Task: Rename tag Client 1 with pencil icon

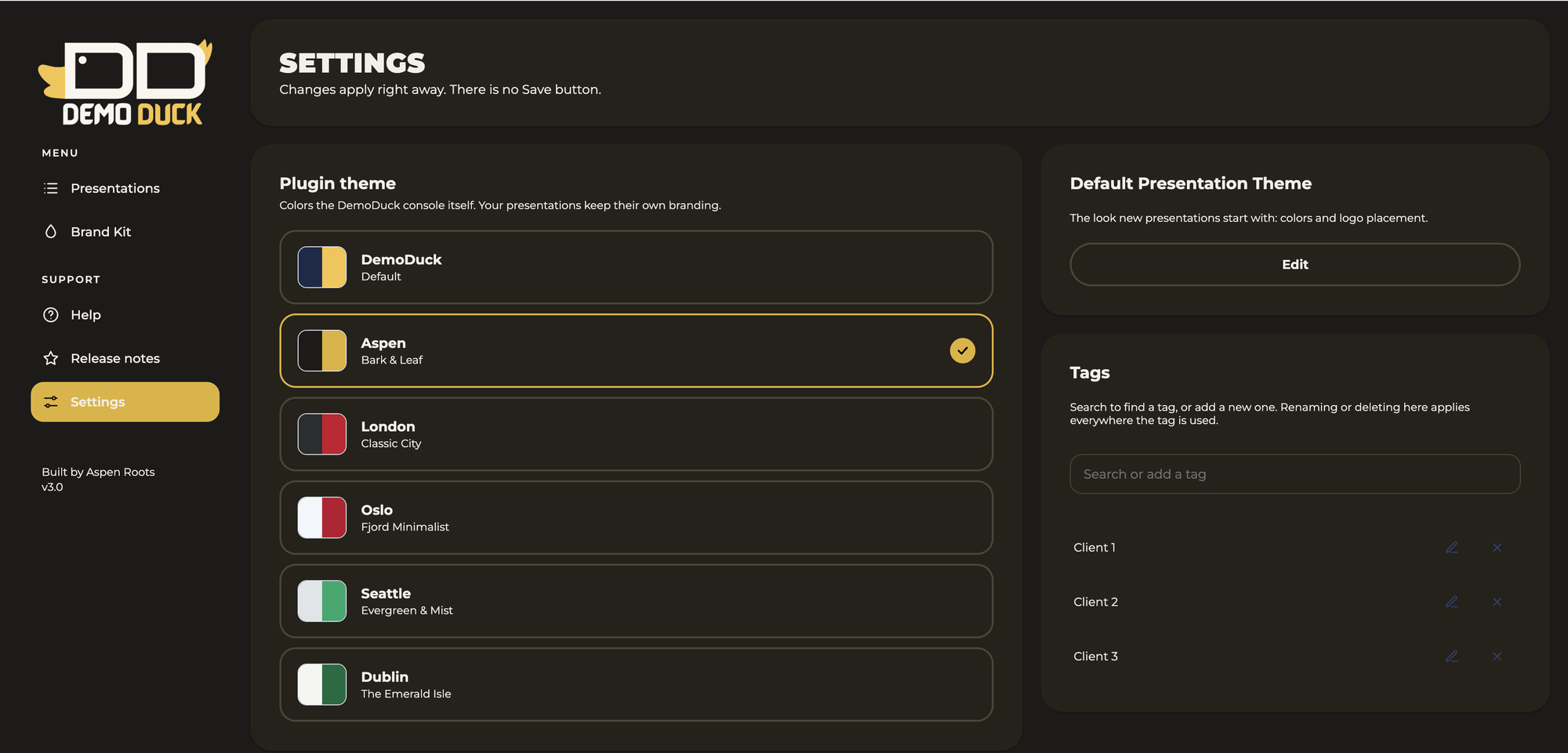Action: [1452, 548]
